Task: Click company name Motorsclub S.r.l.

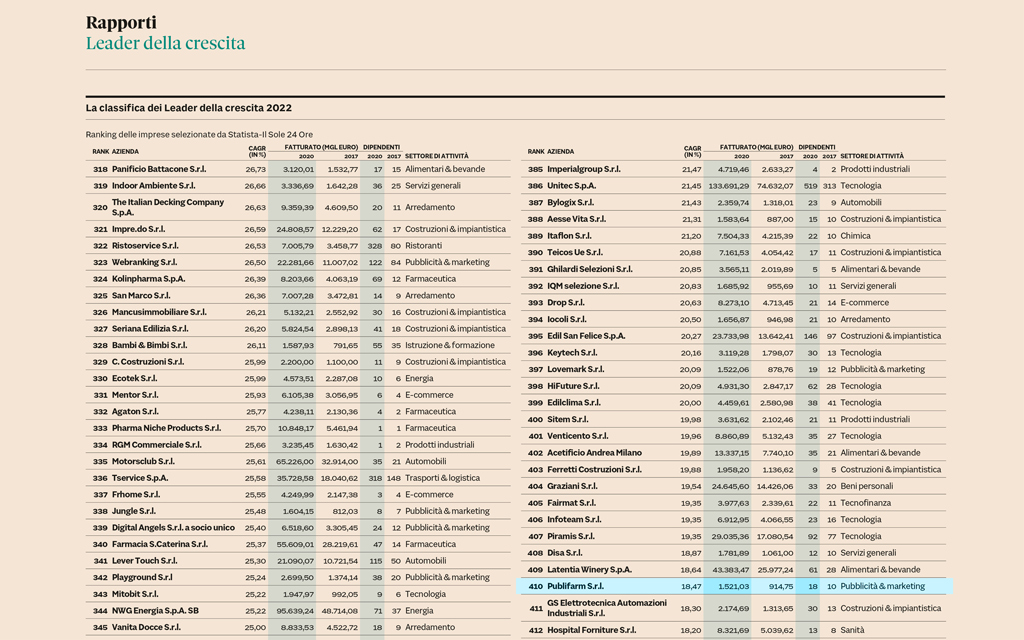Action: click(143, 461)
